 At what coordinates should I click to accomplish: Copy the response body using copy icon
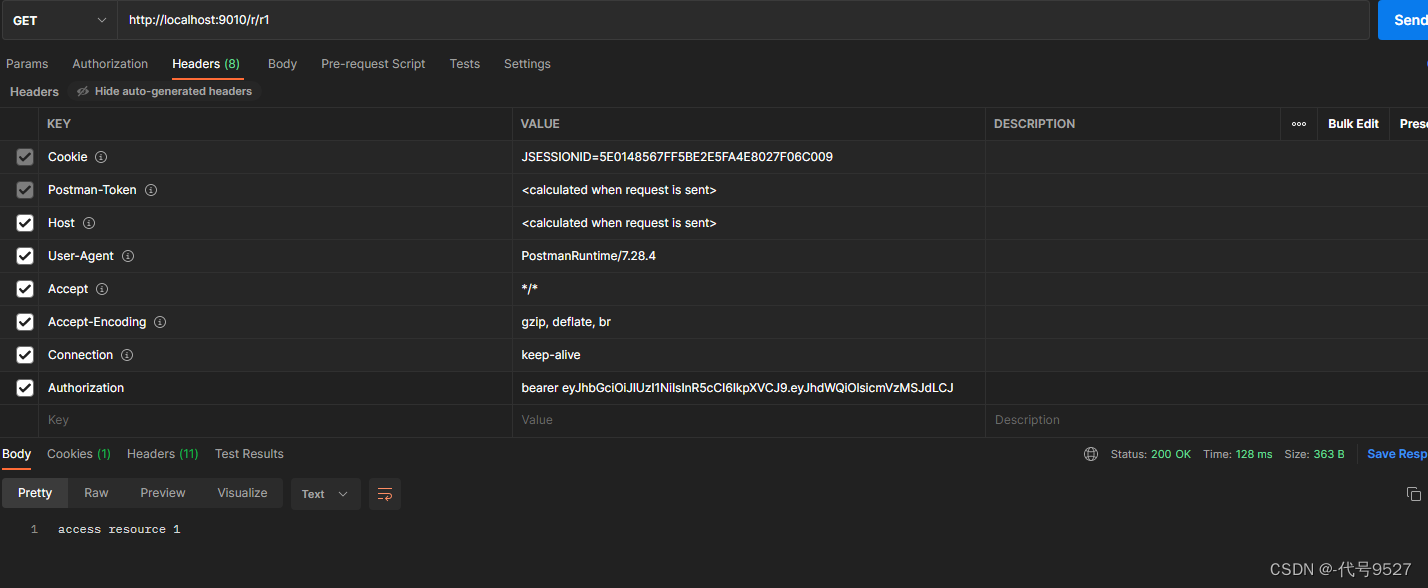(x=1413, y=494)
